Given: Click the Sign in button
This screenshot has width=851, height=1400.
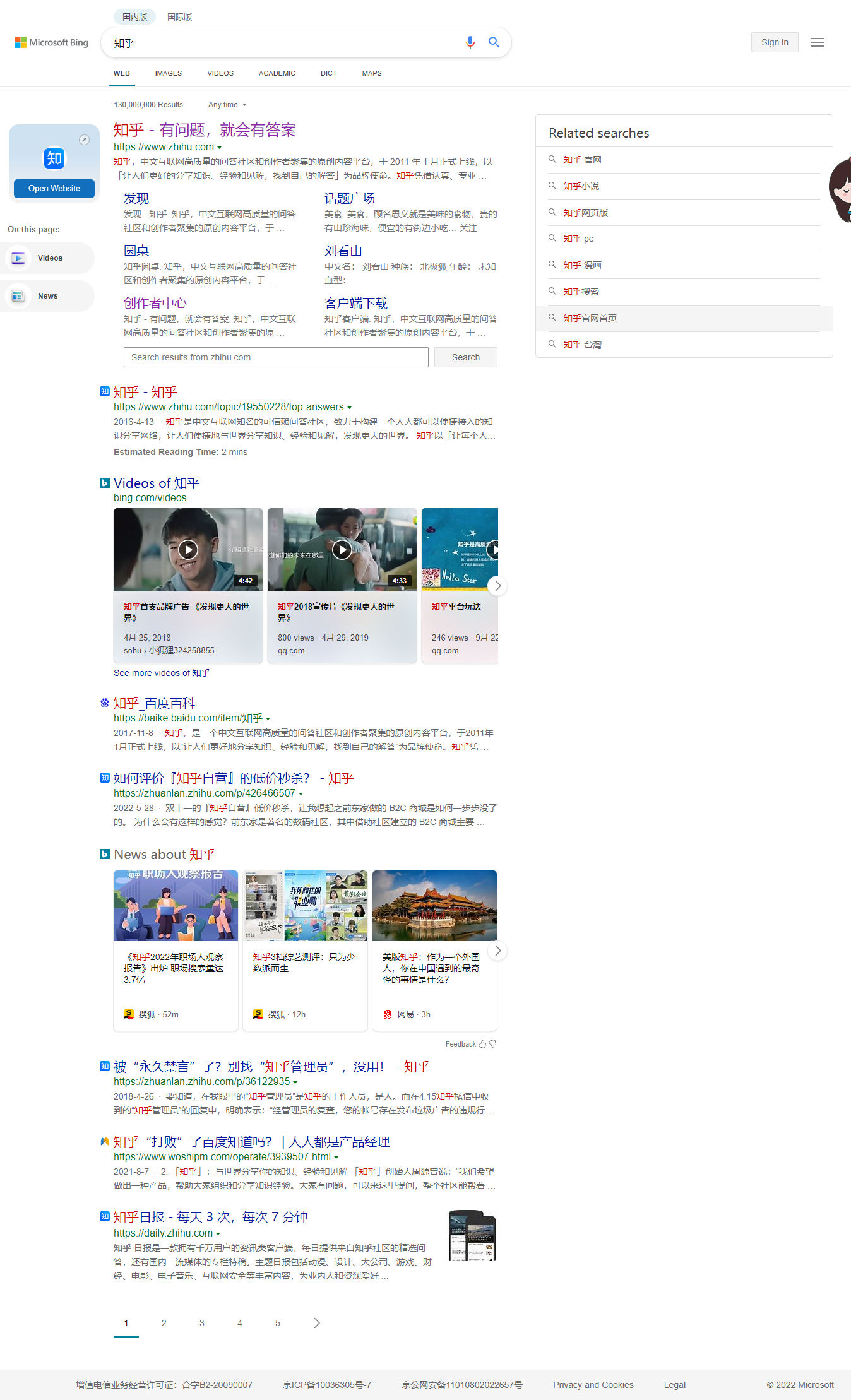Looking at the screenshot, I should tap(775, 42).
